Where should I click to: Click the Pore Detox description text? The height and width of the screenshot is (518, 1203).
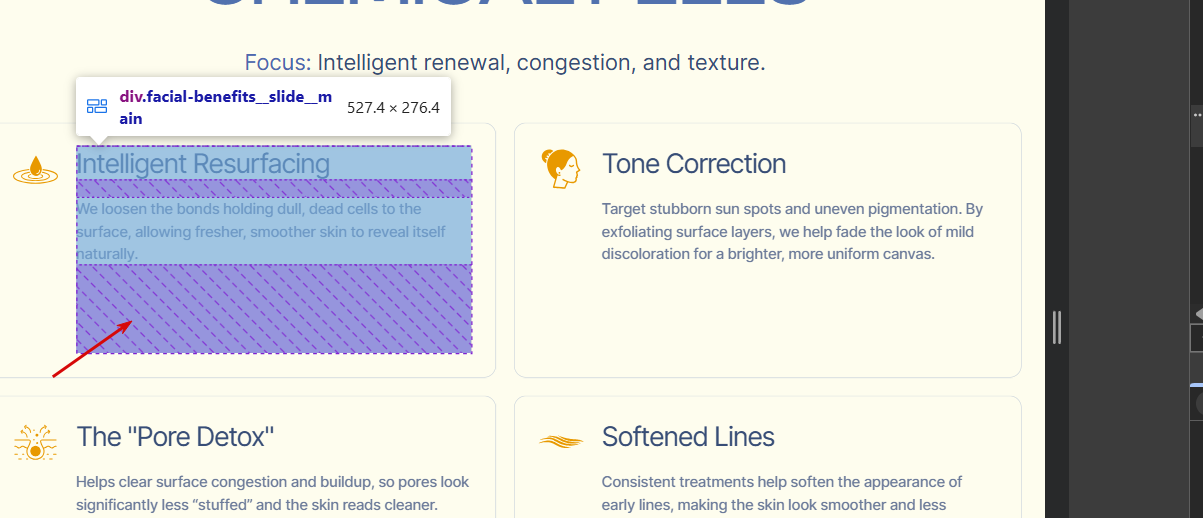coord(272,494)
